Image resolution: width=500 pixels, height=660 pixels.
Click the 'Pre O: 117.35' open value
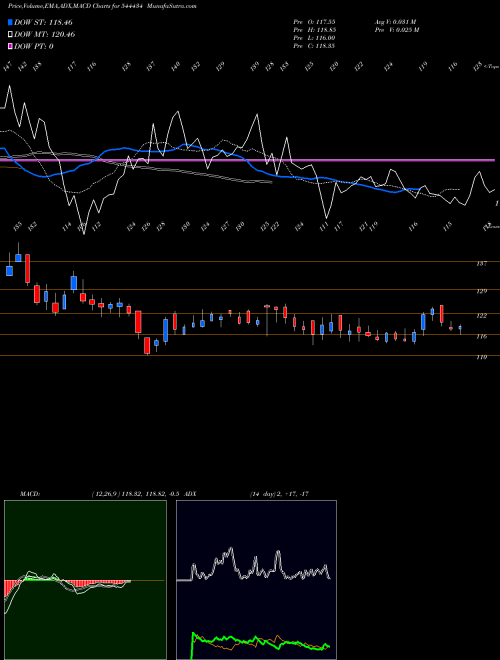tap(314, 22)
